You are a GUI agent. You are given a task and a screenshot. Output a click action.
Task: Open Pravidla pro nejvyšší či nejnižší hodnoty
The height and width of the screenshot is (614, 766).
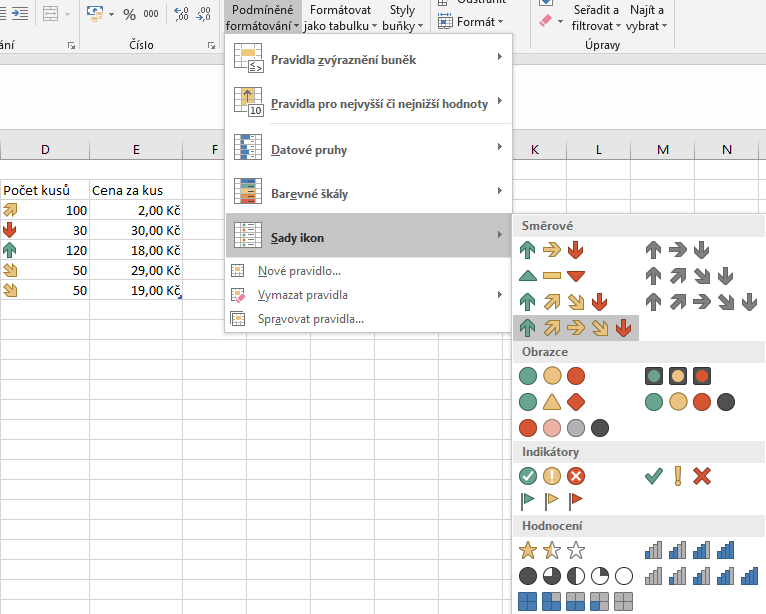pyautogui.click(x=368, y=103)
